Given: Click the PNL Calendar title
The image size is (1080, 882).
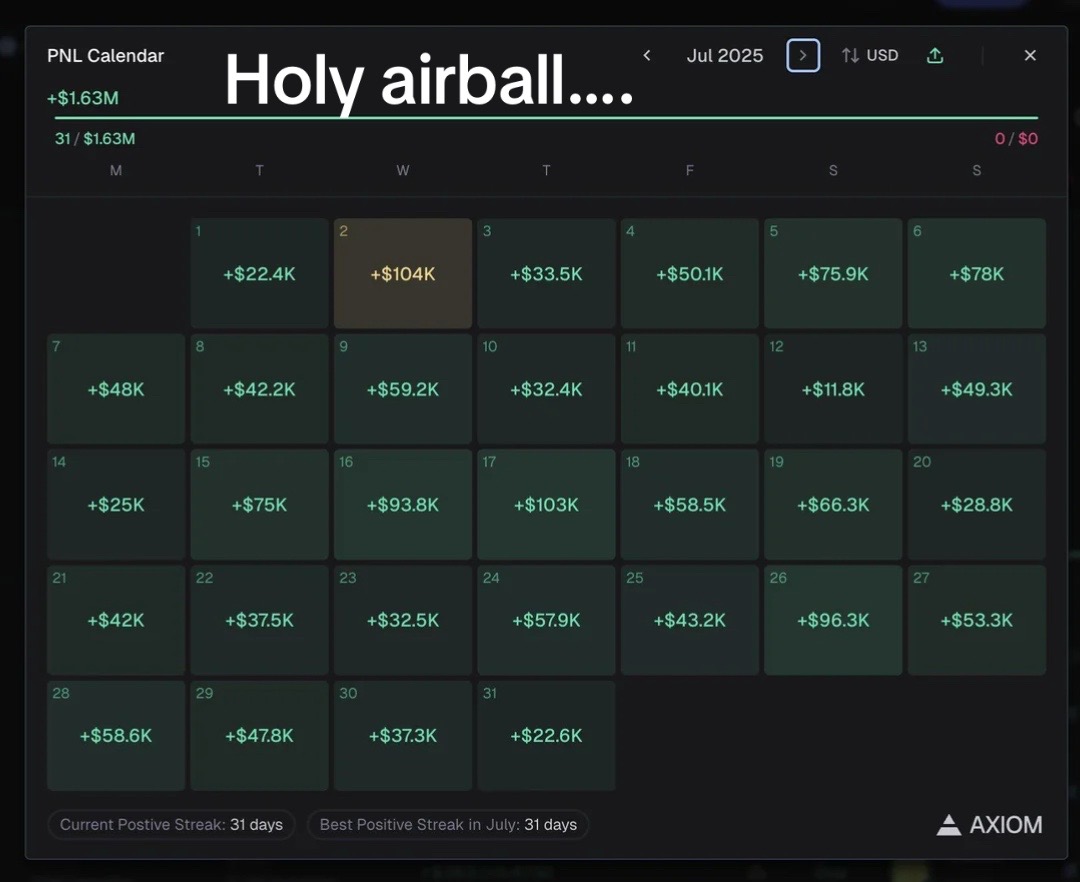Looking at the screenshot, I should tap(105, 56).
